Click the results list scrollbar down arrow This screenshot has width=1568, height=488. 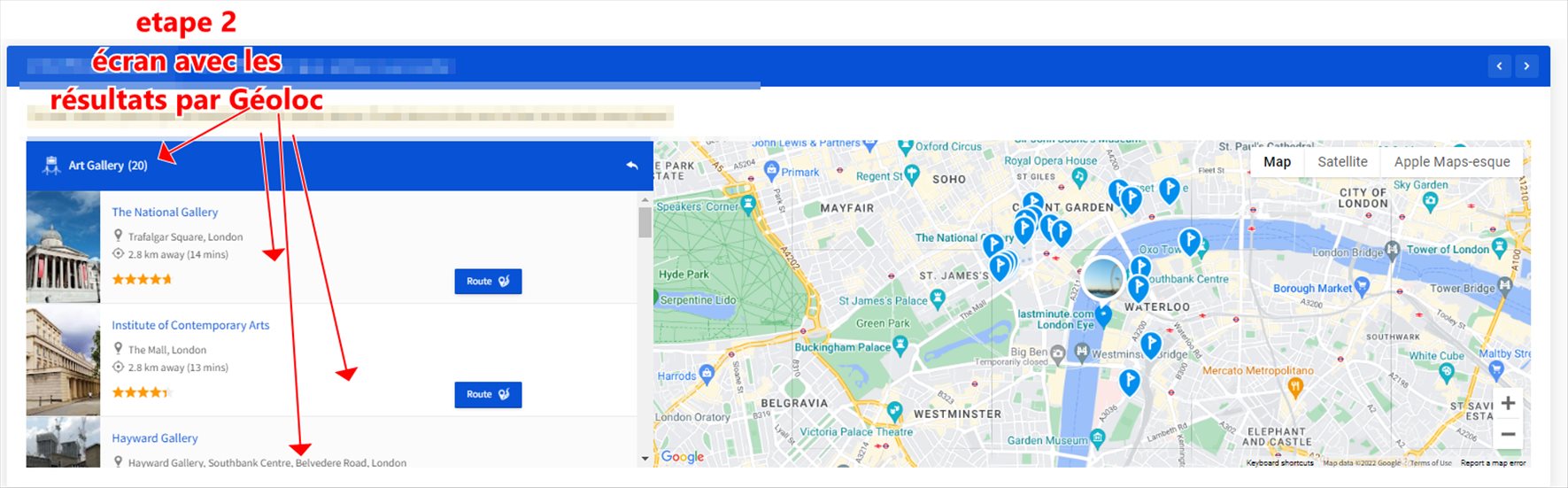click(x=645, y=459)
